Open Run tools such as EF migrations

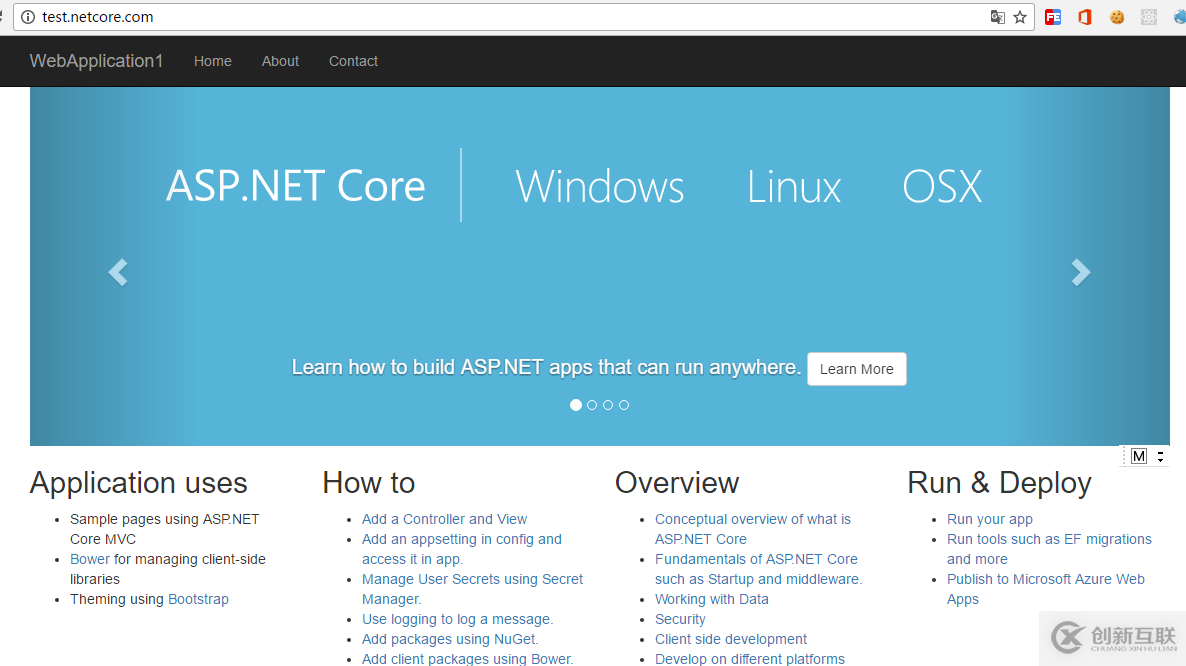(x=1049, y=549)
